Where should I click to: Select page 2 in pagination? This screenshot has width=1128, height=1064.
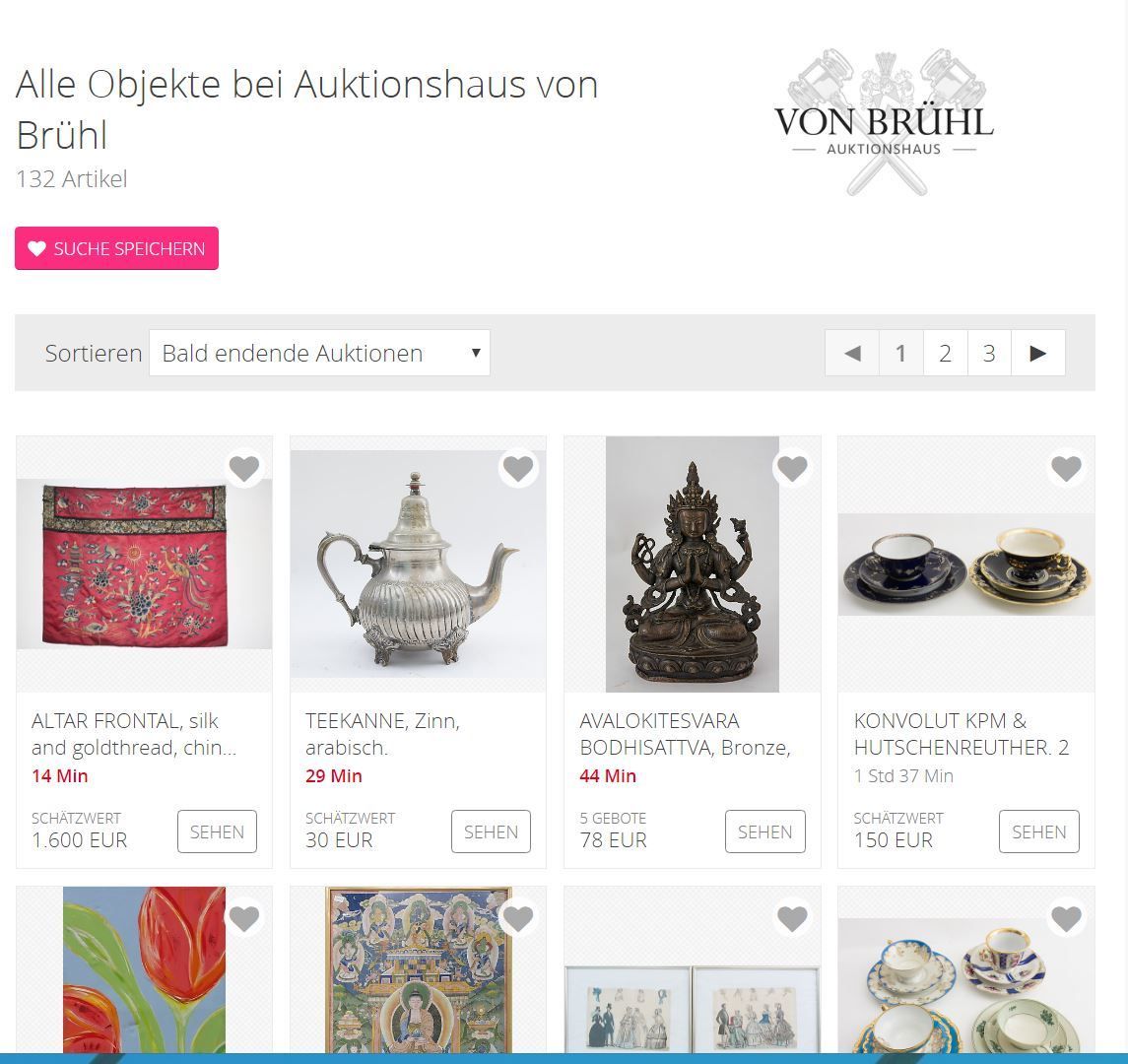pos(946,353)
